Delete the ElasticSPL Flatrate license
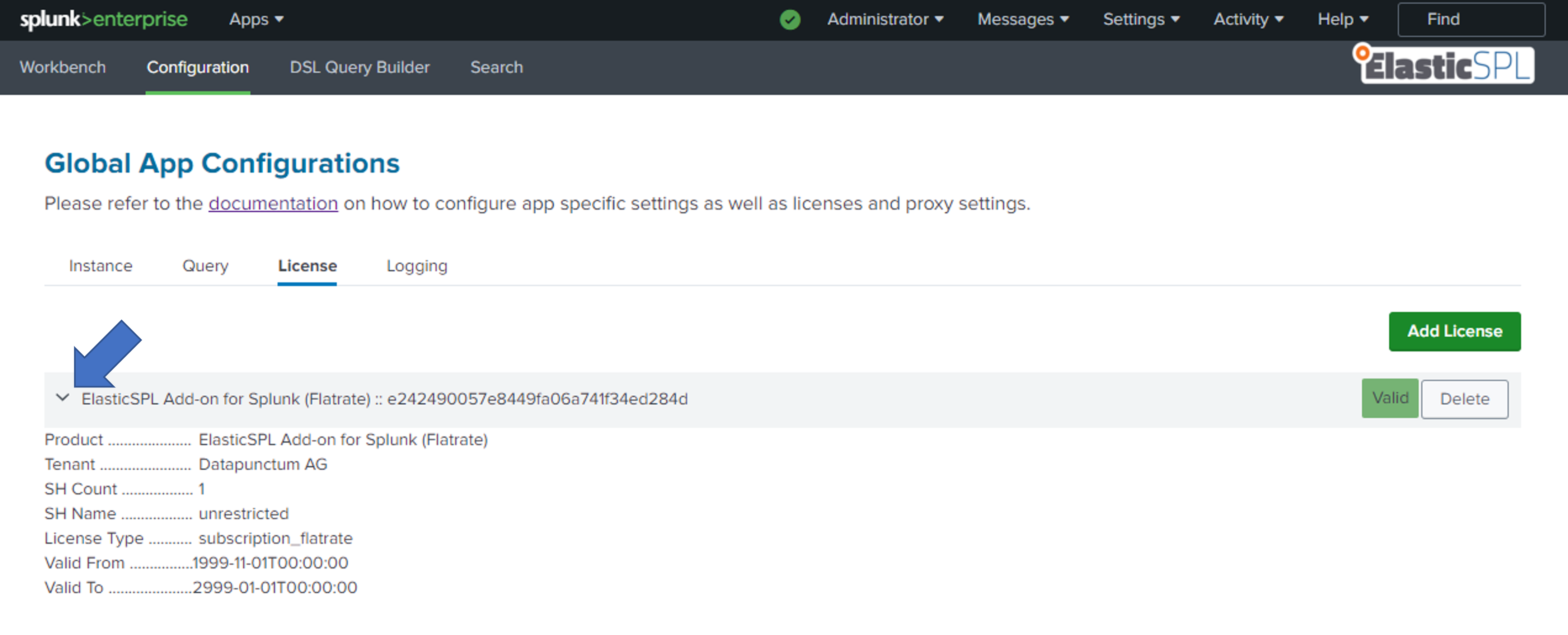1568x635 pixels. (x=1464, y=399)
